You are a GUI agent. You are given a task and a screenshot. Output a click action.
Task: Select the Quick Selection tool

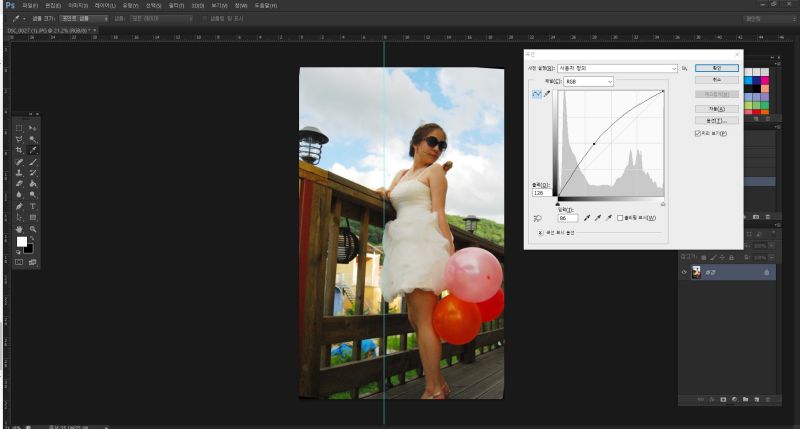(x=33, y=139)
